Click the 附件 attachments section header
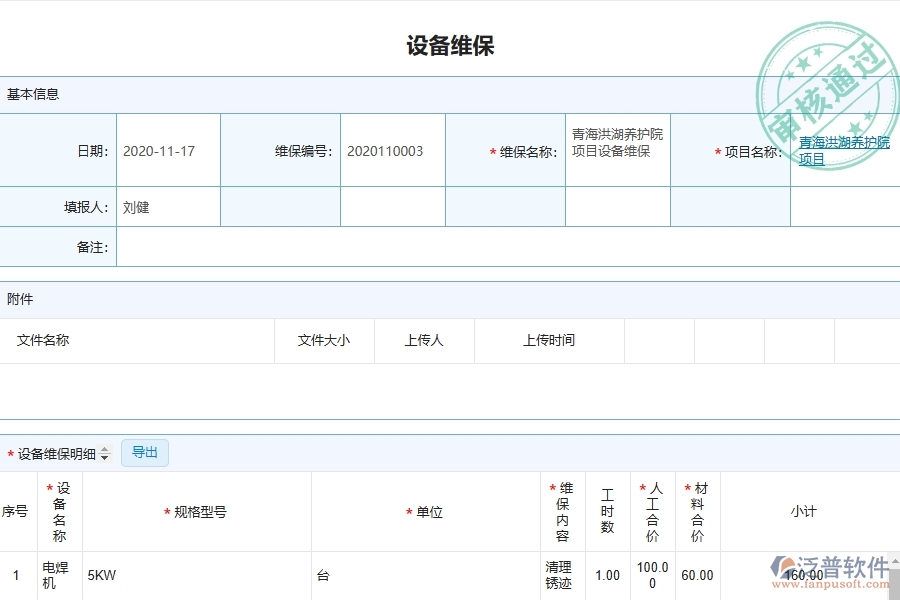Image resolution: width=900 pixels, height=600 pixels. click(18, 299)
